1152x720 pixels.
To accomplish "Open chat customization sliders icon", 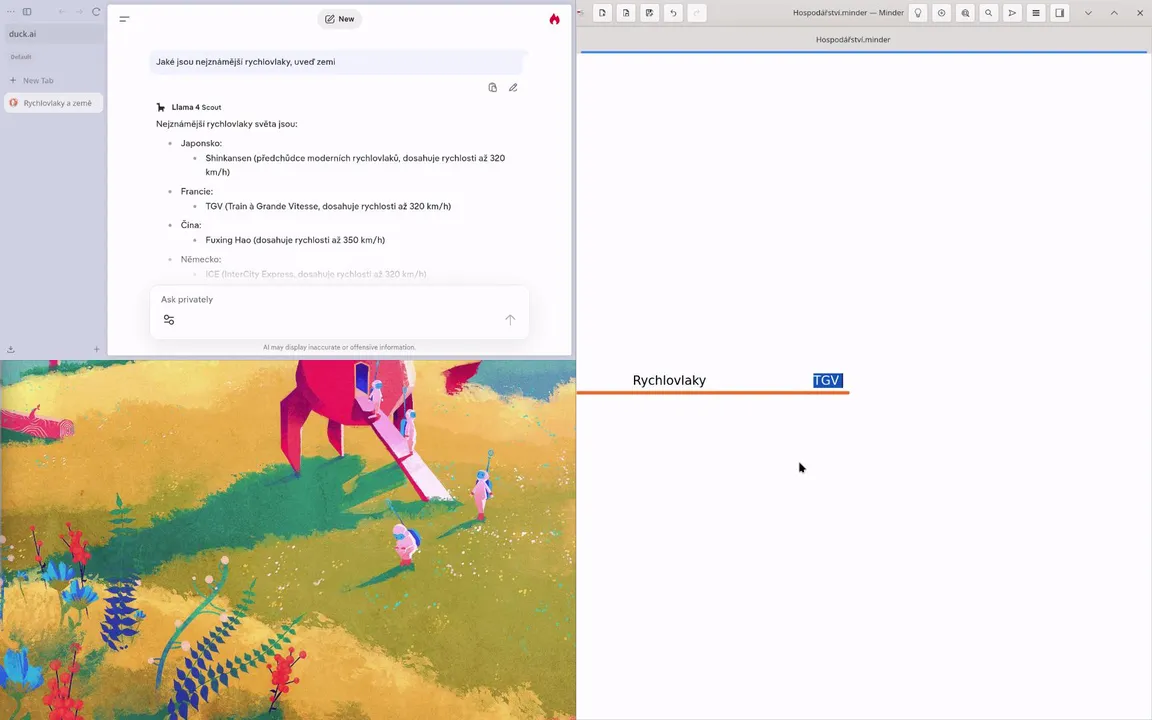I will tap(169, 320).
